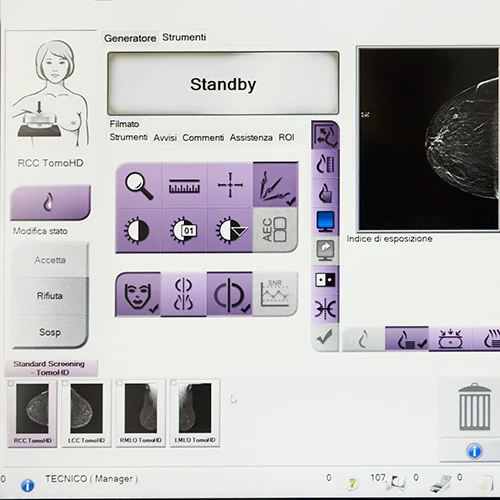The height and width of the screenshot is (500, 500).
Task: Click the RCC TomoHD view label under illustration
Action: (x=51, y=163)
